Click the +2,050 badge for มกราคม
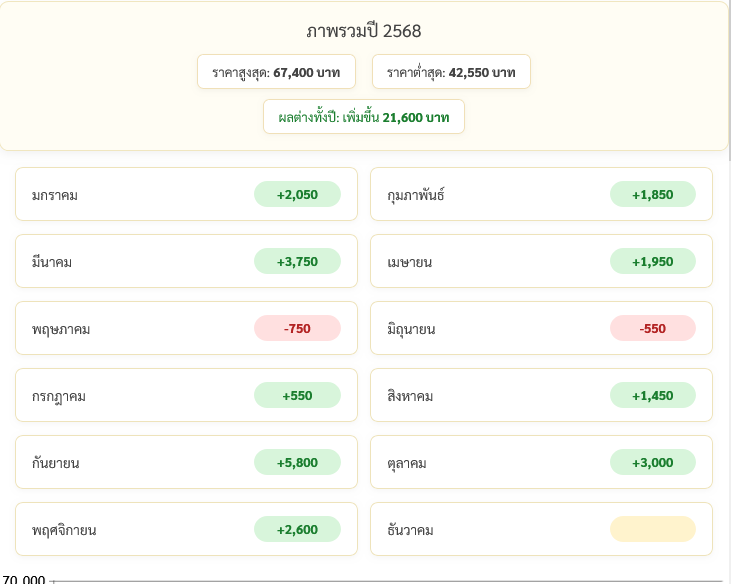 (x=297, y=194)
